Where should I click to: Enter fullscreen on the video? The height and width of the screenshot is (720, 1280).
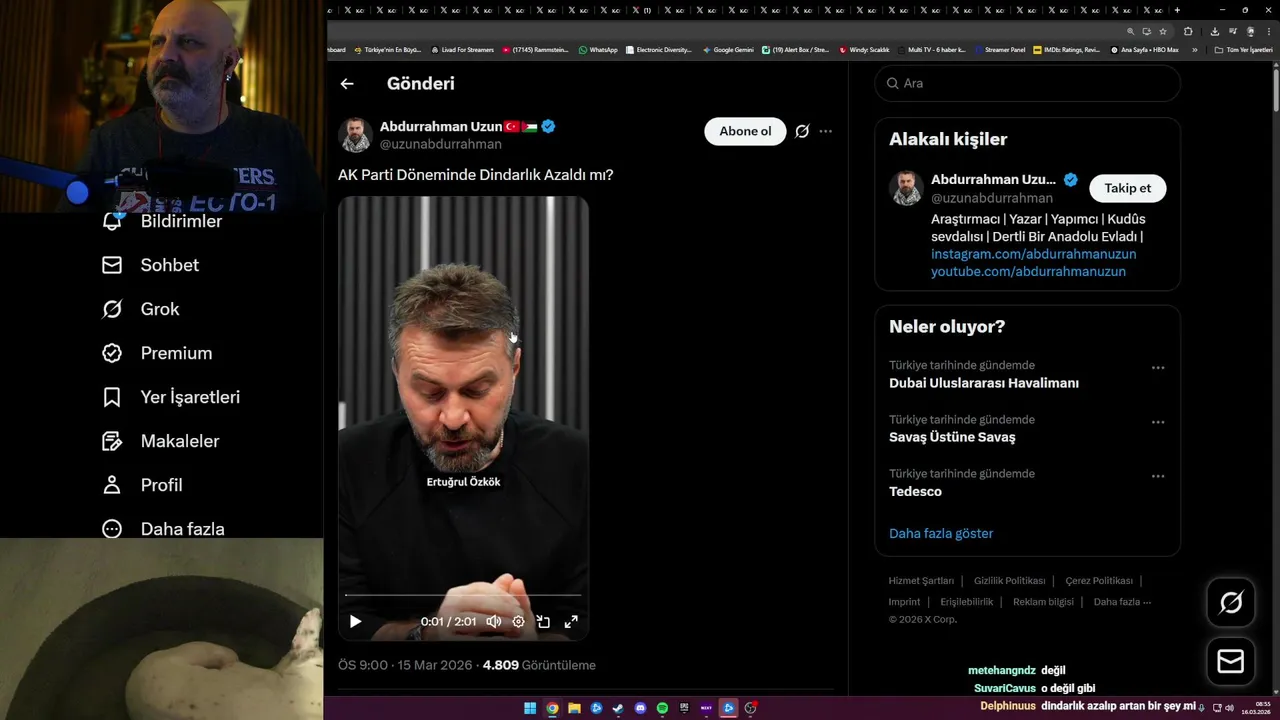[571, 621]
